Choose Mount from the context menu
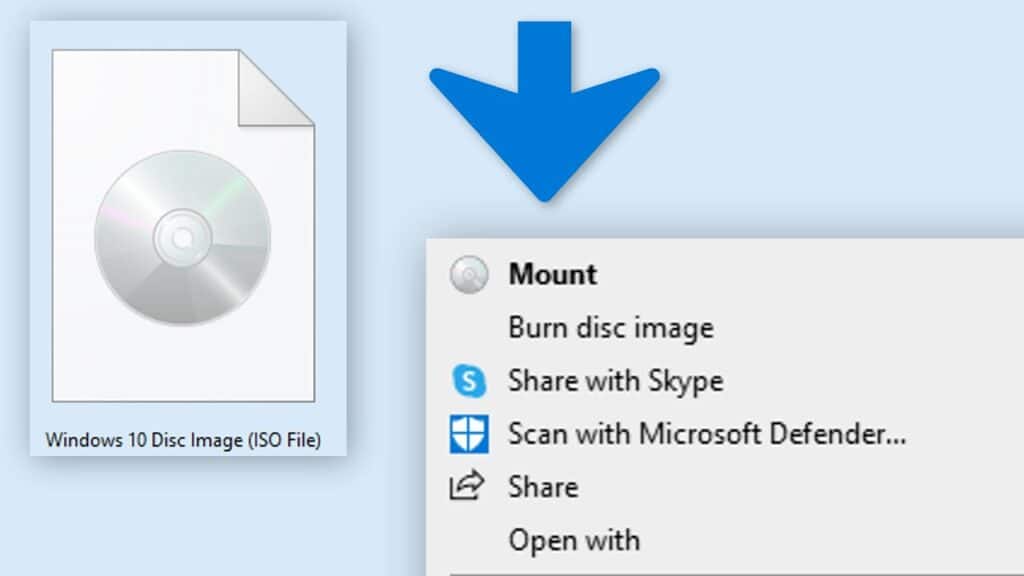This screenshot has width=1024, height=576. (553, 275)
